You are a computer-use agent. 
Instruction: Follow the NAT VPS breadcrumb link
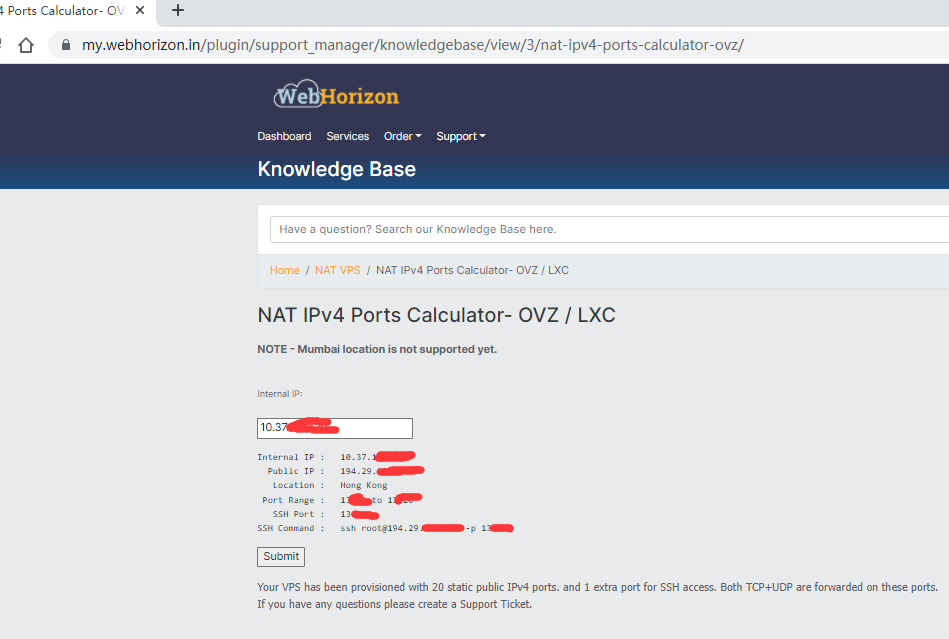[338, 270]
